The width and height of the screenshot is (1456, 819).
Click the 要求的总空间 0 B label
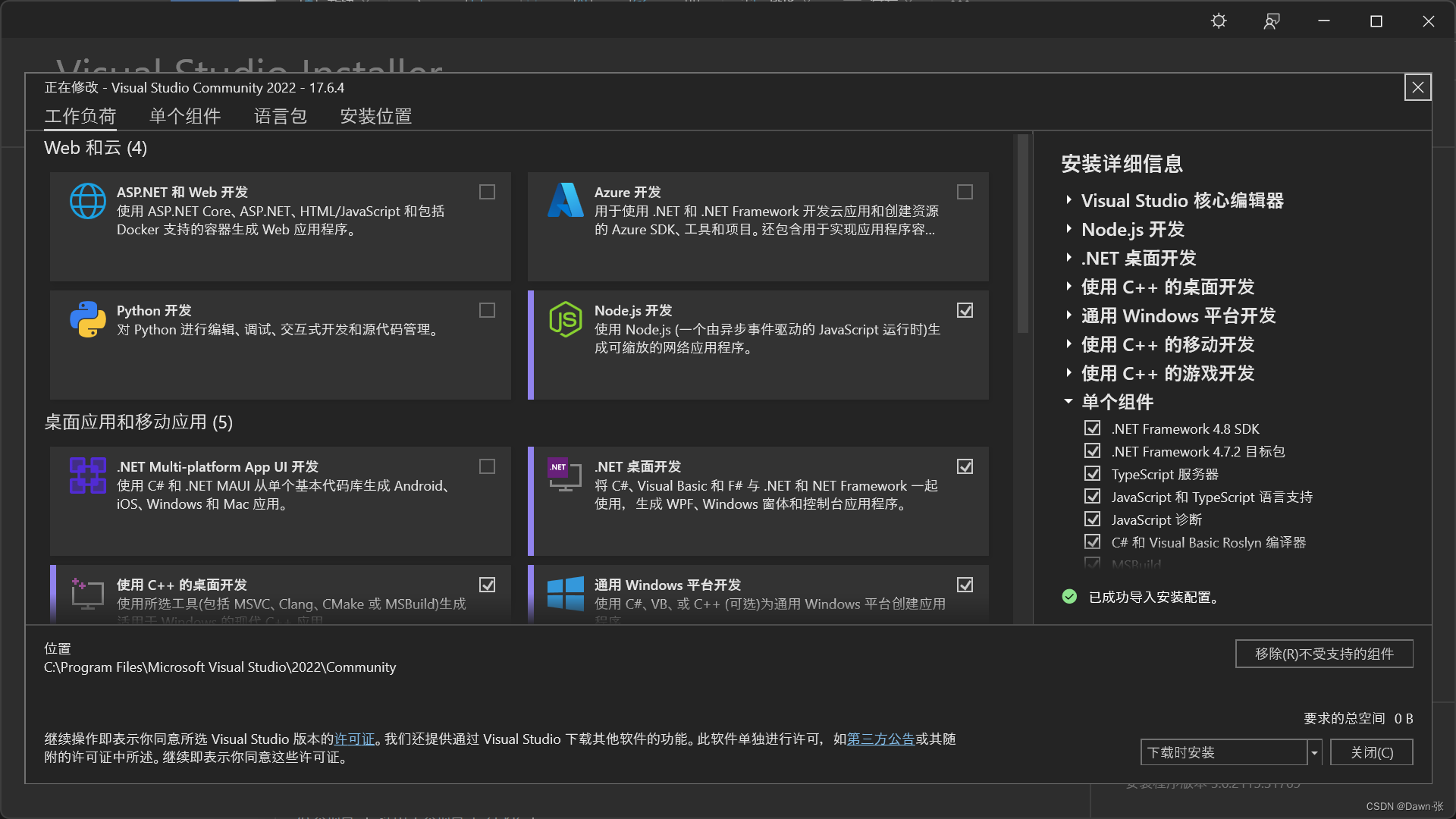(x=1358, y=718)
